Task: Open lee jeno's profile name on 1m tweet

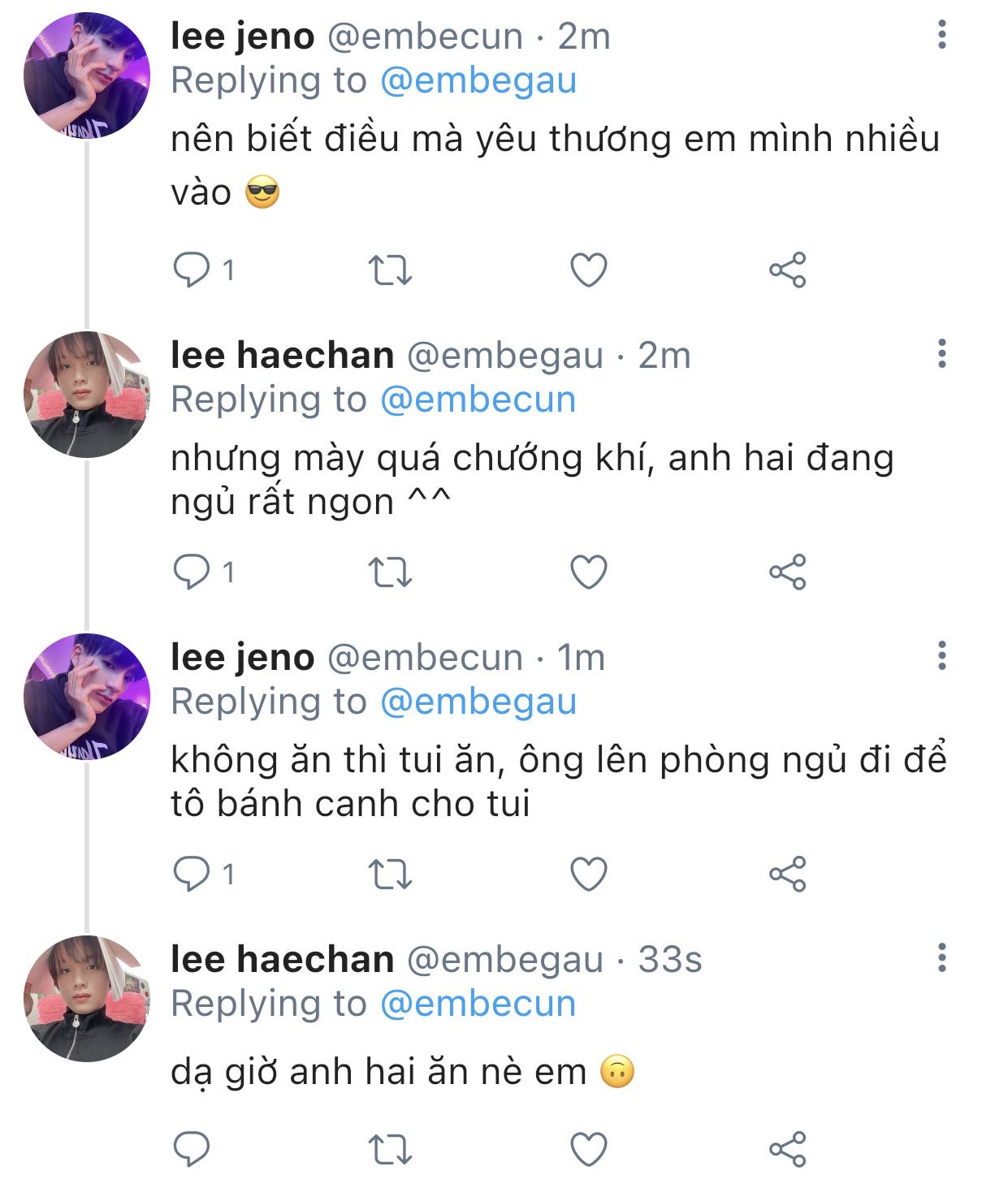Action: 242,657
